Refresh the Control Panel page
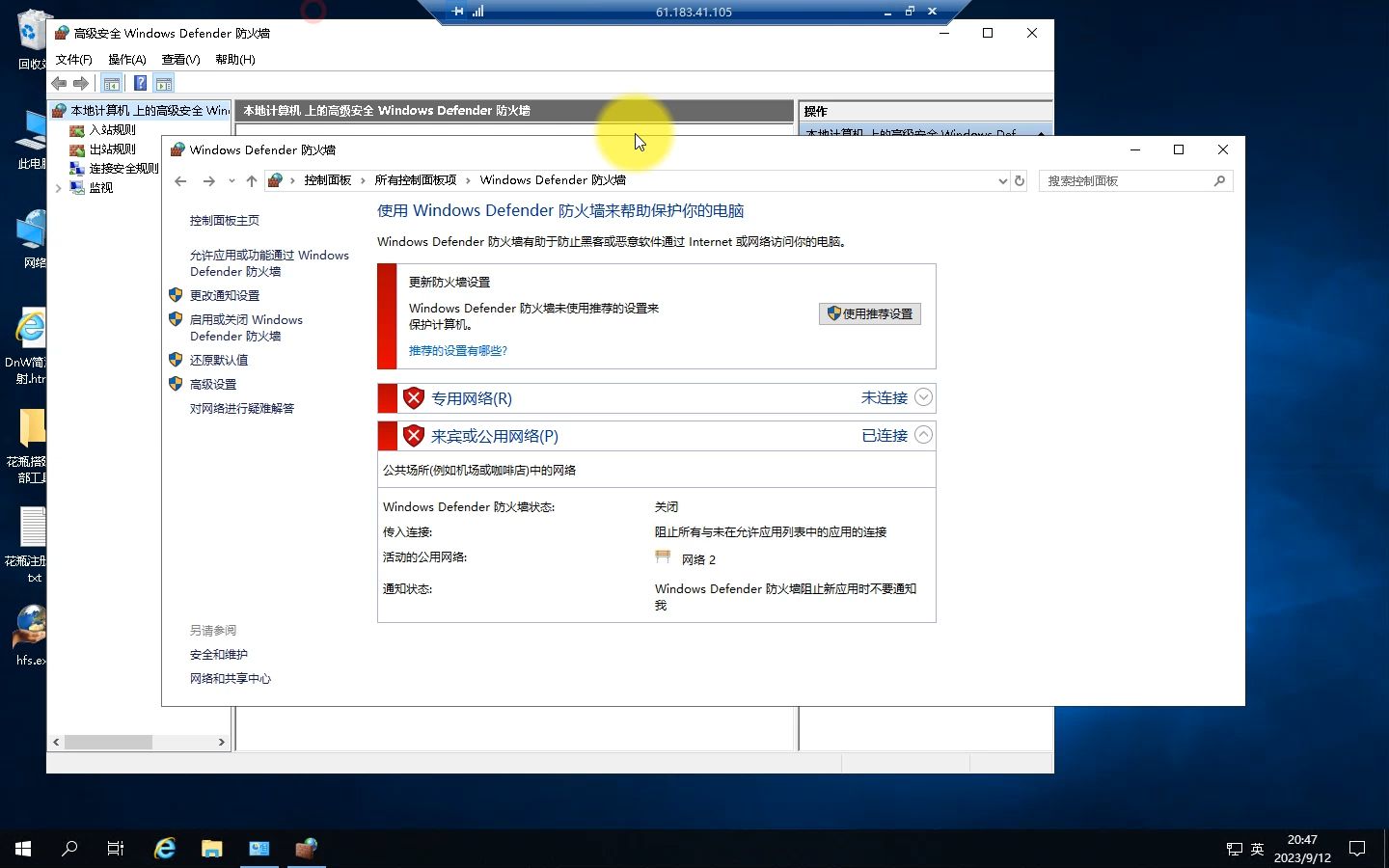Screen dimensions: 1389x868 click(x=1020, y=181)
